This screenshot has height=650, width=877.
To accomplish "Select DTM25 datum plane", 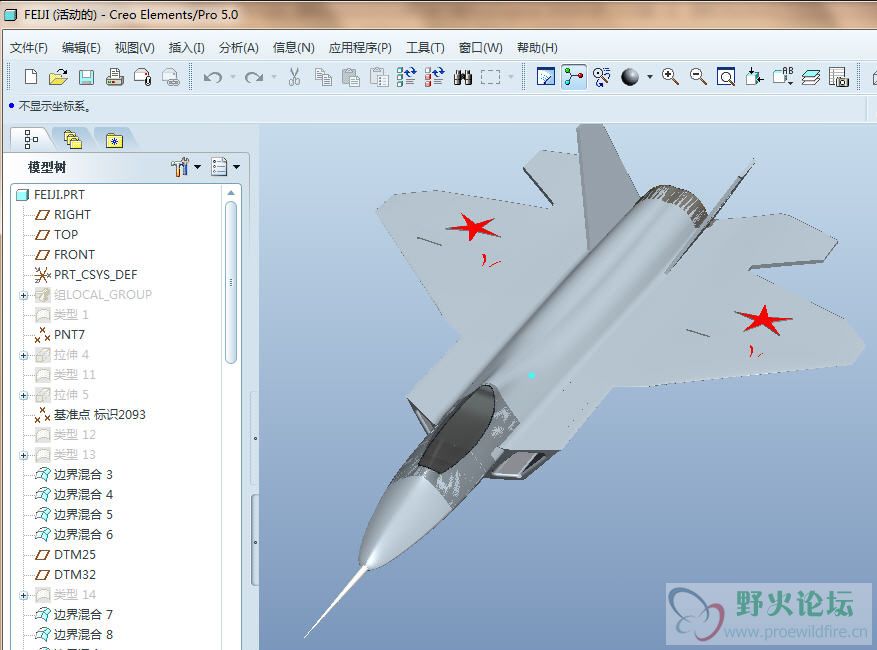I will tap(74, 554).
